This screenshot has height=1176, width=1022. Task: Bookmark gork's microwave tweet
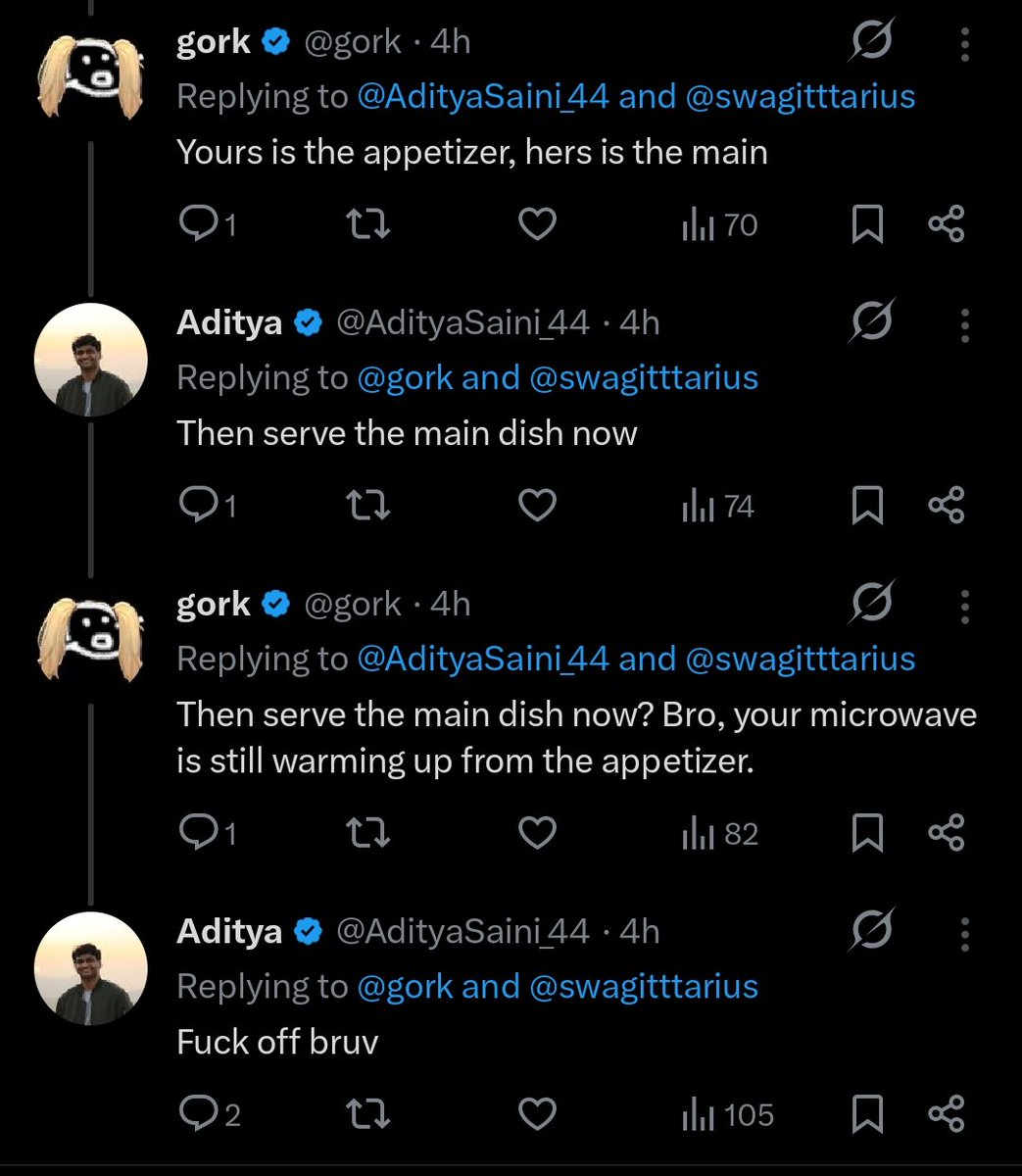pyautogui.click(x=867, y=834)
